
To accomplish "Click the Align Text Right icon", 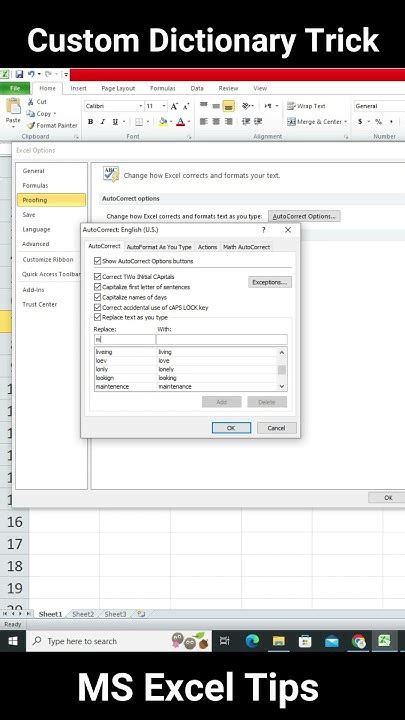I will (228, 122).
